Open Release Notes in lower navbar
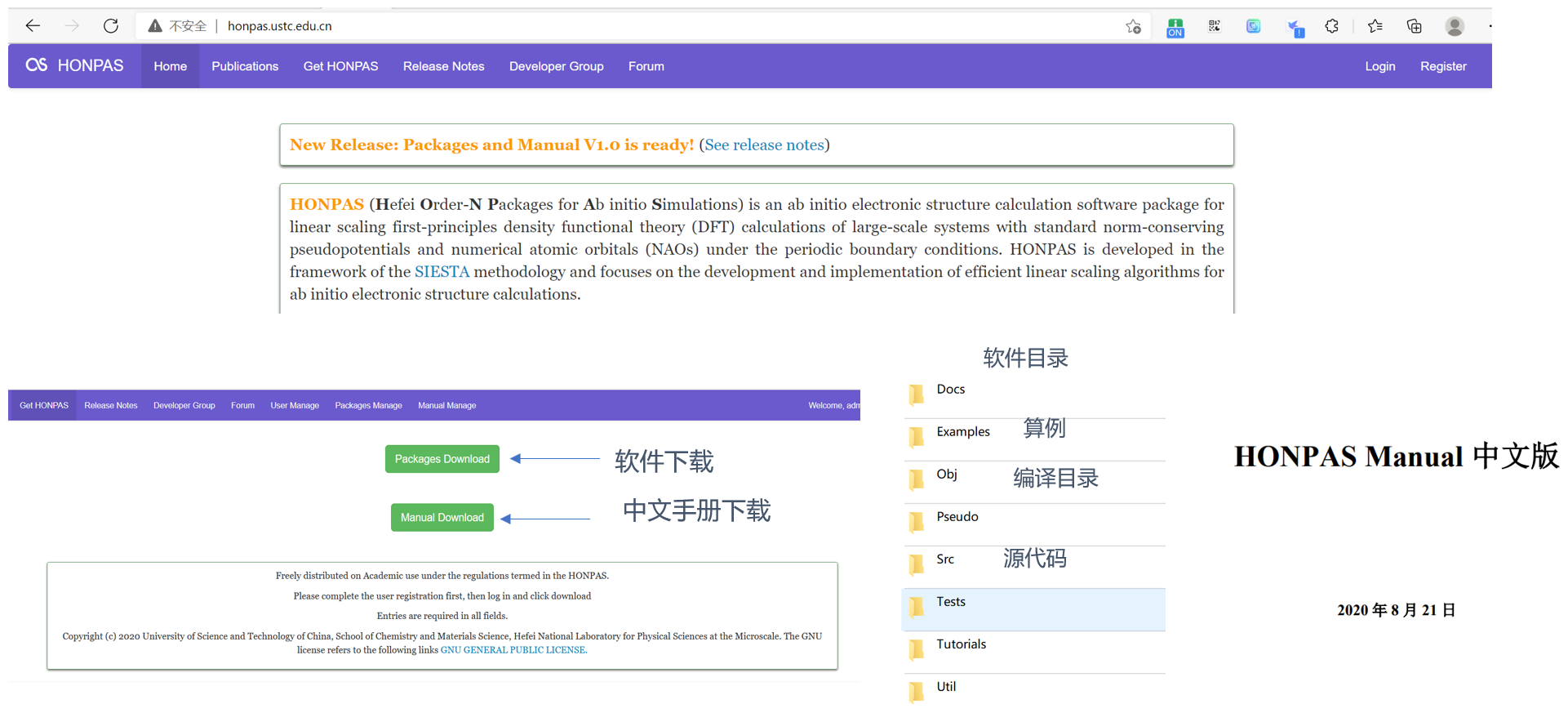The width and height of the screenshot is (1568, 713). pyautogui.click(x=111, y=405)
